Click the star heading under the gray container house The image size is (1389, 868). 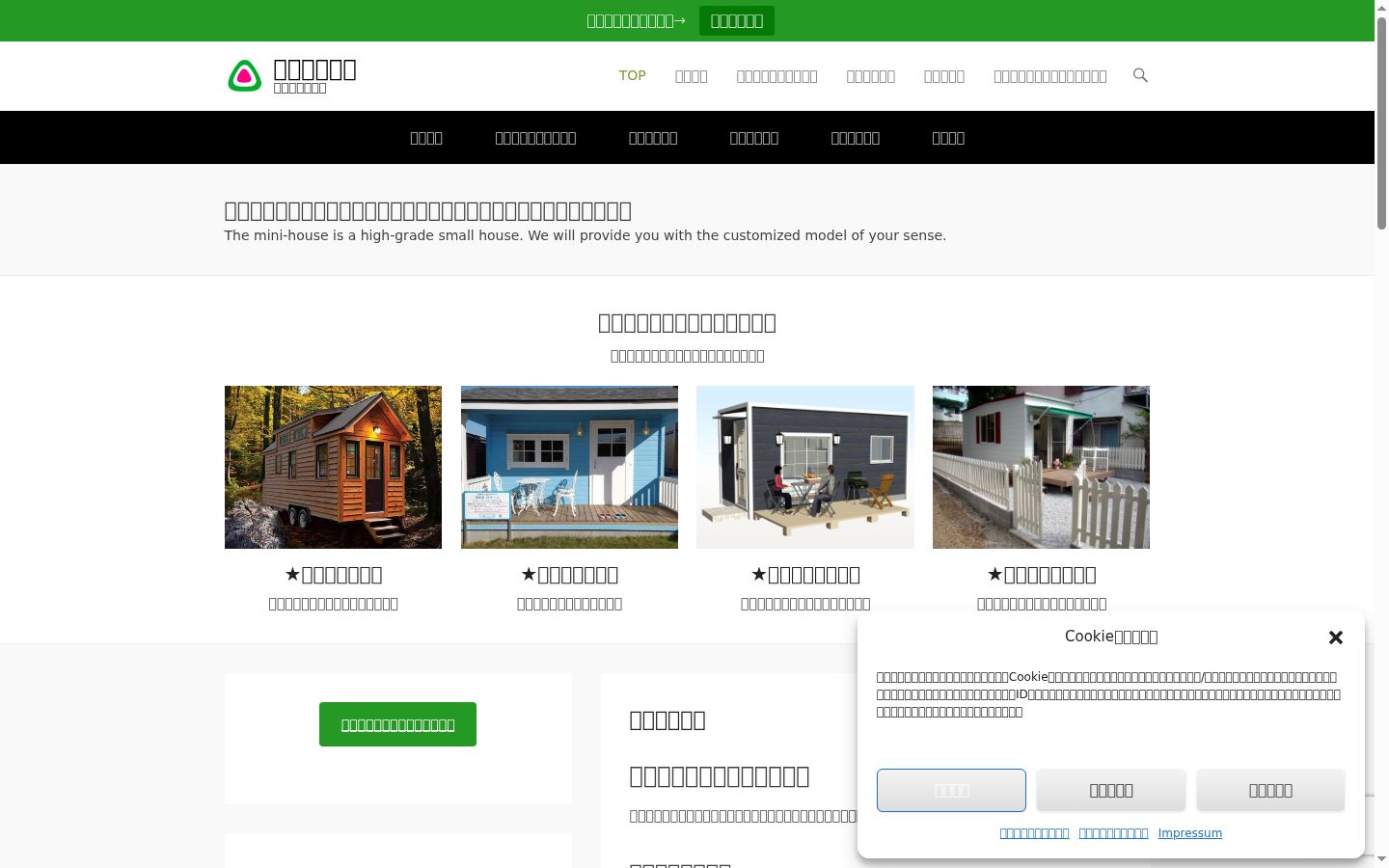(x=805, y=575)
